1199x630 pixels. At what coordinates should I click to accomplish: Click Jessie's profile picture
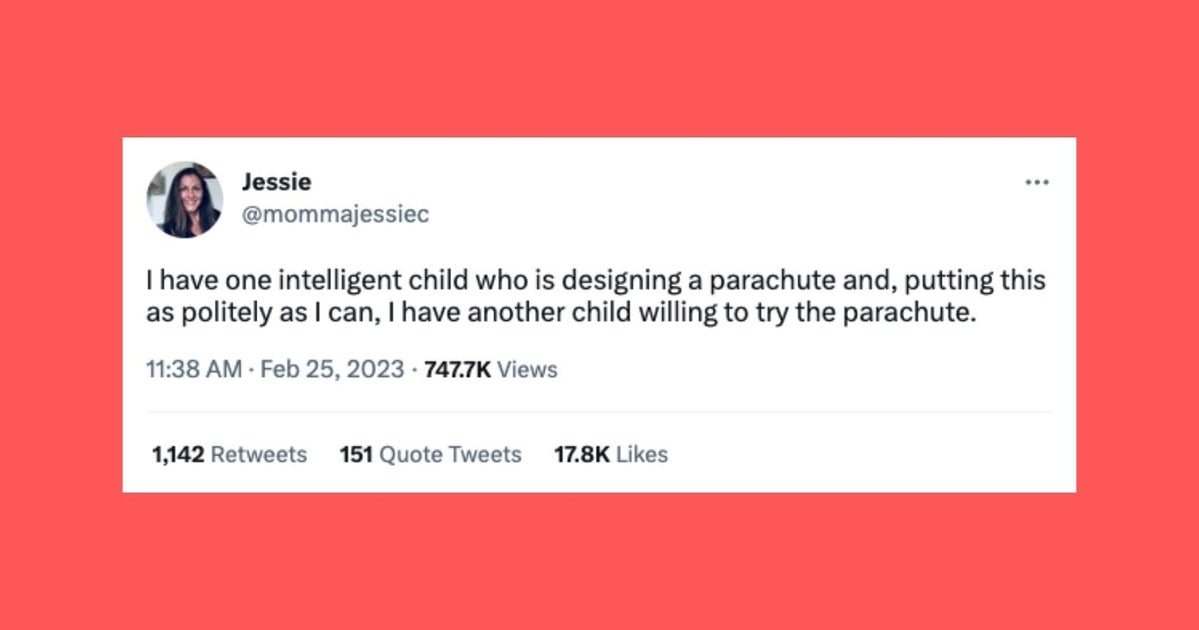(185, 197)
